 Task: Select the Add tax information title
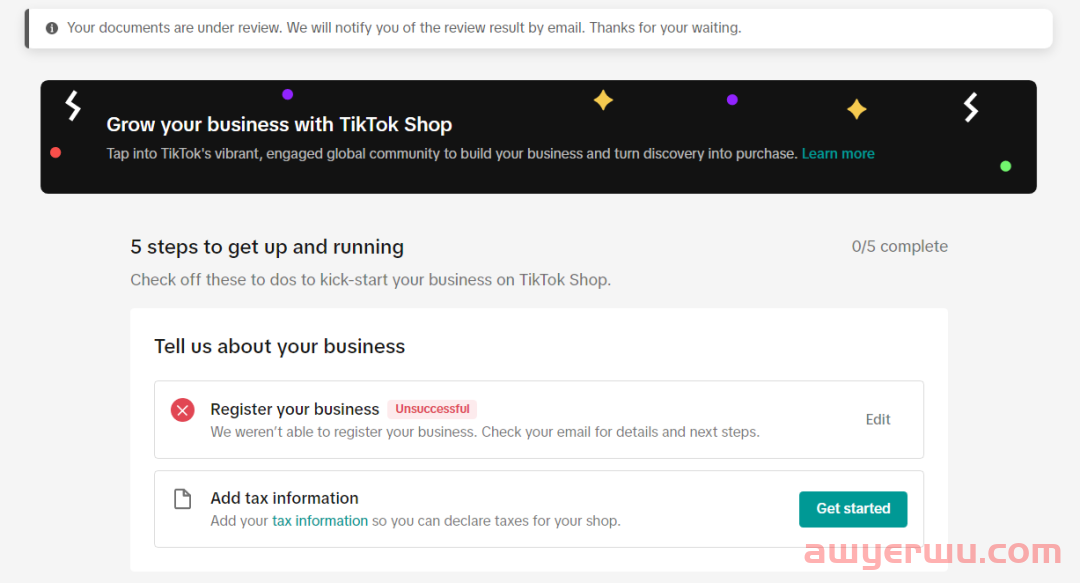[284, 498]
